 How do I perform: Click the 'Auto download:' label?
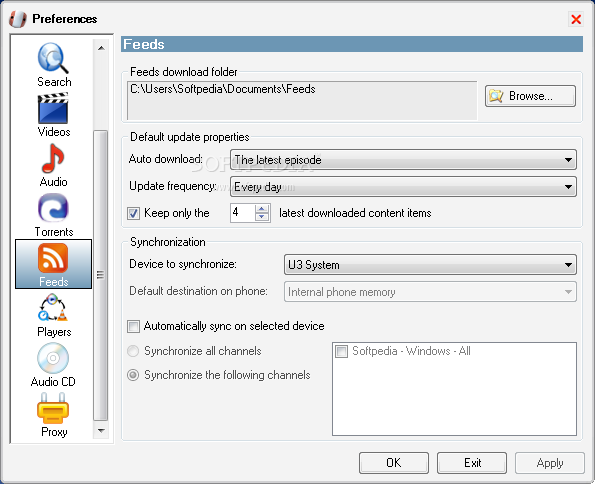click(166, 159)
